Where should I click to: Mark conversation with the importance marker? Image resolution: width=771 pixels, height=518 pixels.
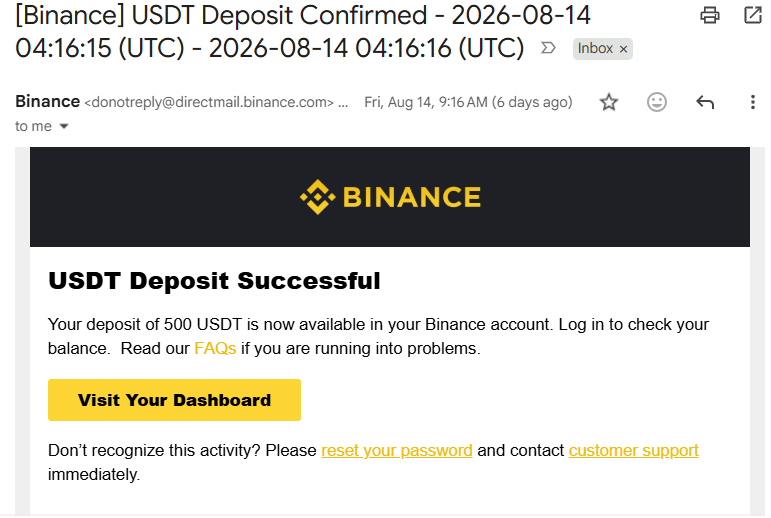click(x=548, y=48)
